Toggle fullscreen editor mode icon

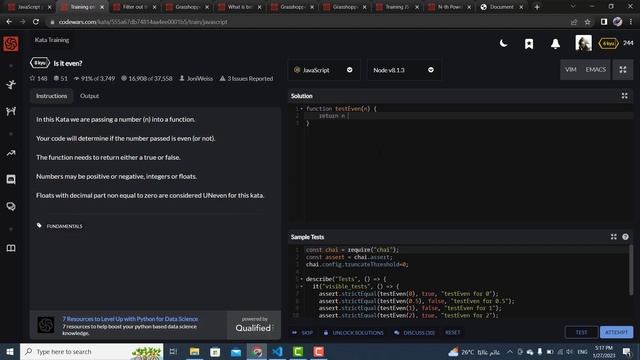(x=623, y=70)
